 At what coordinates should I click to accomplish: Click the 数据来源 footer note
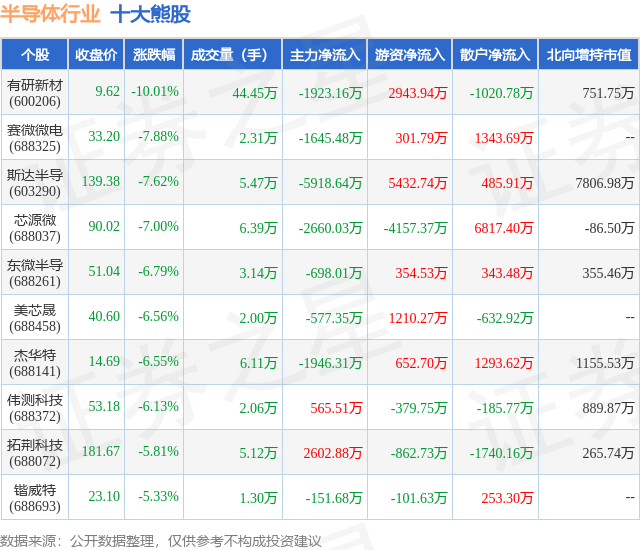point(160,541)
